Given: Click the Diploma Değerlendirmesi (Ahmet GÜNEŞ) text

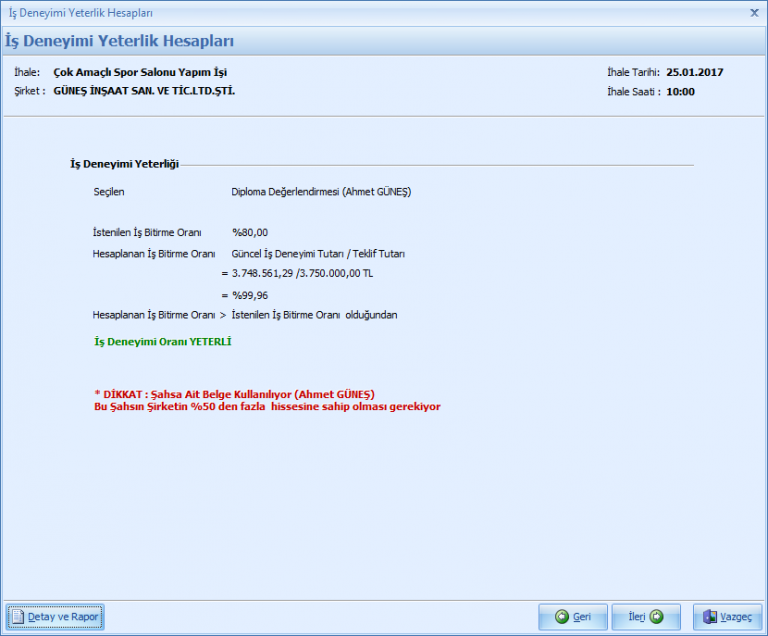Looking at the screenshot, I should [321, 192].
